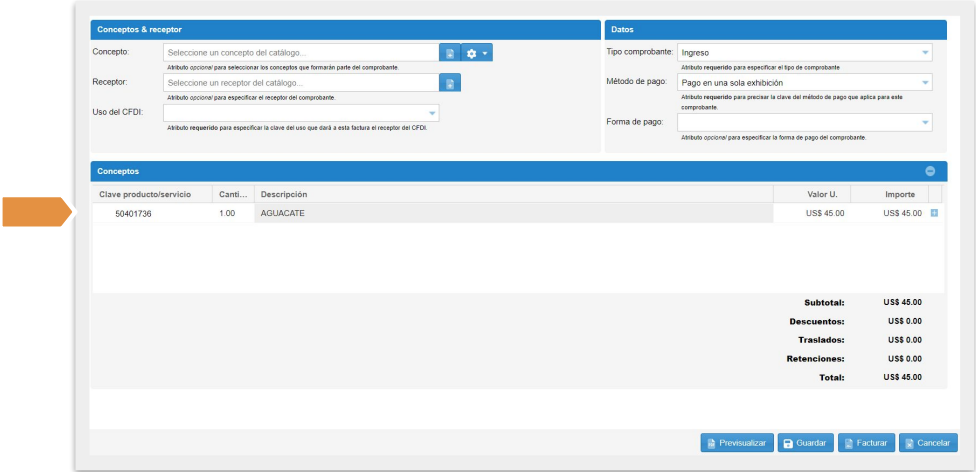
Task: Click the Previsualizar button
Action: [x=736, y=443]
